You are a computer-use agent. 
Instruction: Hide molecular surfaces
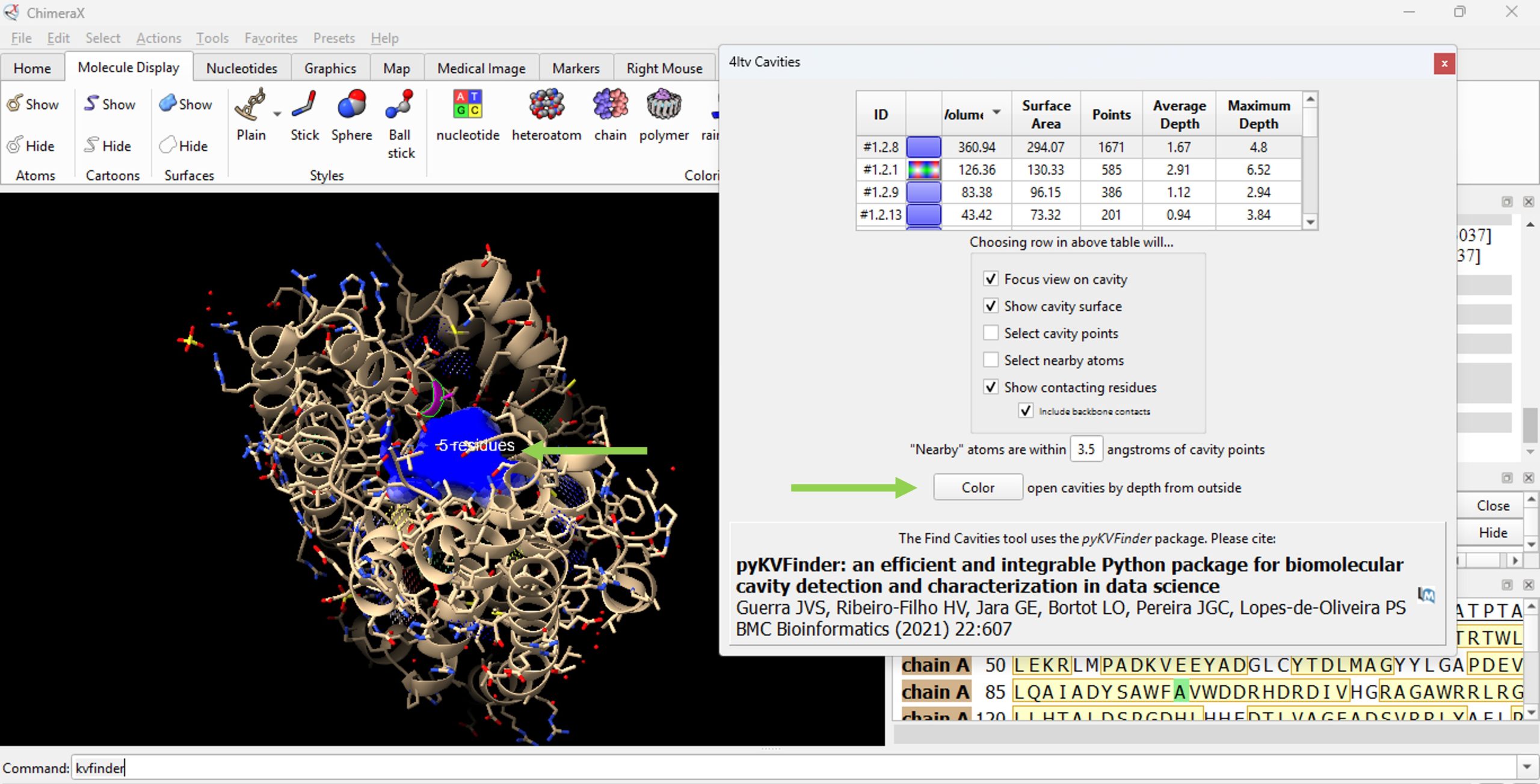tap(184, 145)
